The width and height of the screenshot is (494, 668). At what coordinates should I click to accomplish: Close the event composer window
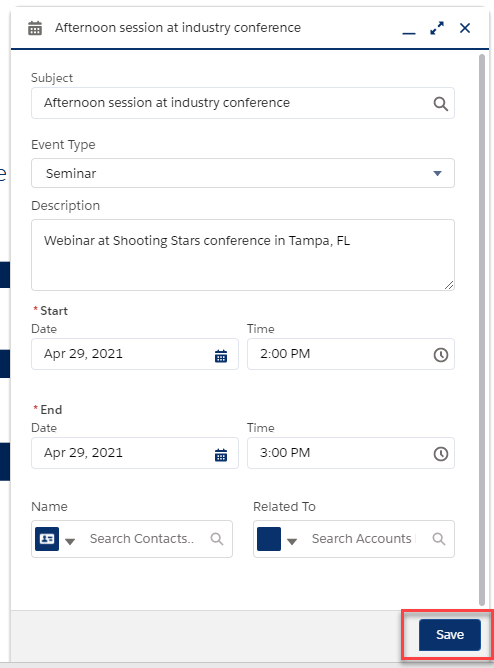[x=465, y=28]
